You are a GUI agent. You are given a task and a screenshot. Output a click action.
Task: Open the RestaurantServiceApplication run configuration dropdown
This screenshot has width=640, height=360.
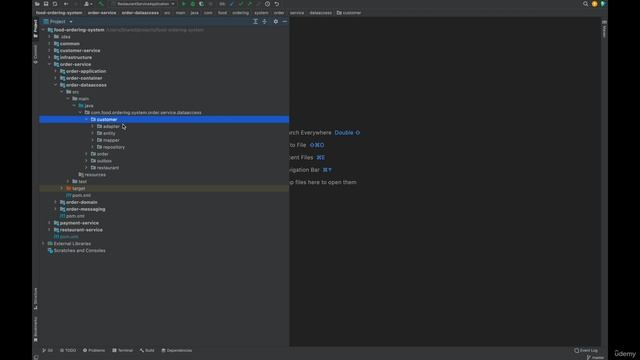point(144,4)
